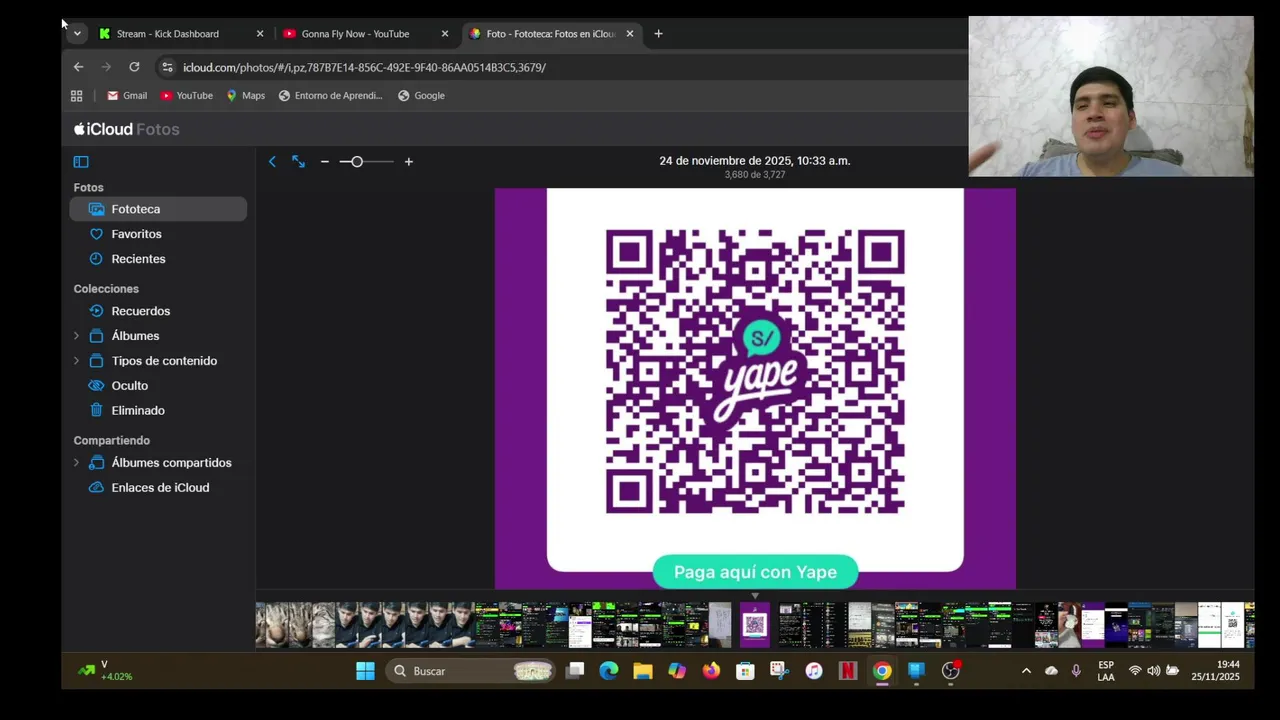Close the Gonna Fly Now YouTube tab

coord(445,34)
